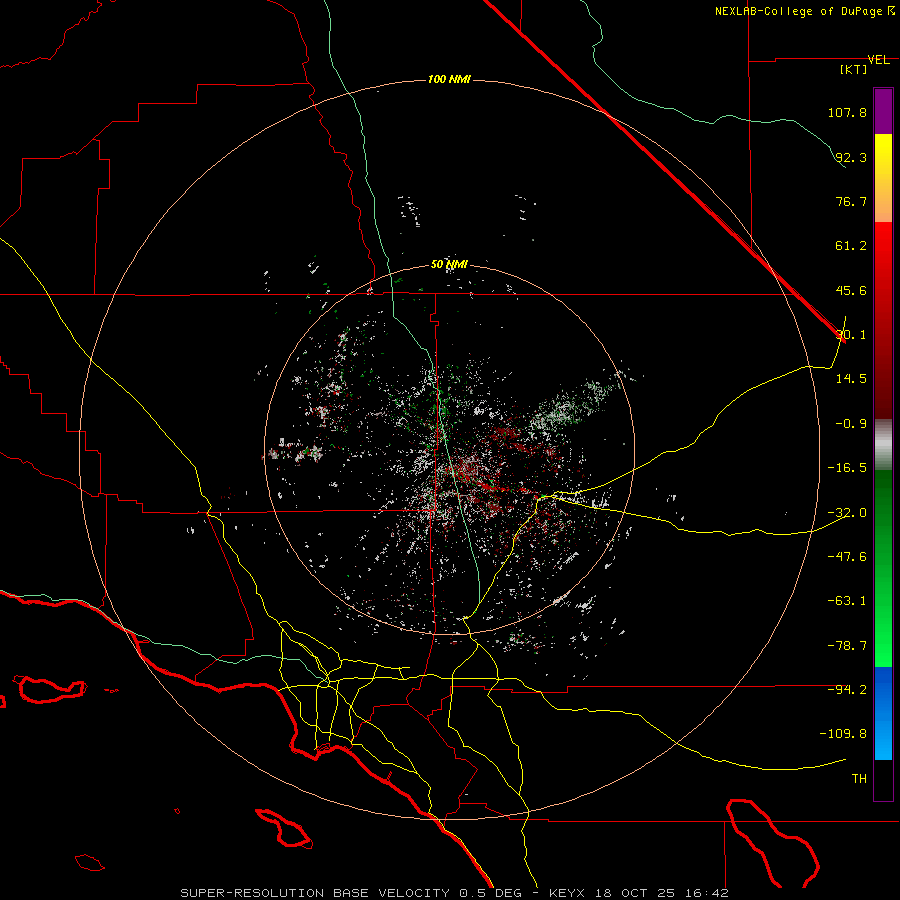The image size is (900, 900).
Task: Click the Super-Resolution Base Velocity caption
Action: coord(455,893)
